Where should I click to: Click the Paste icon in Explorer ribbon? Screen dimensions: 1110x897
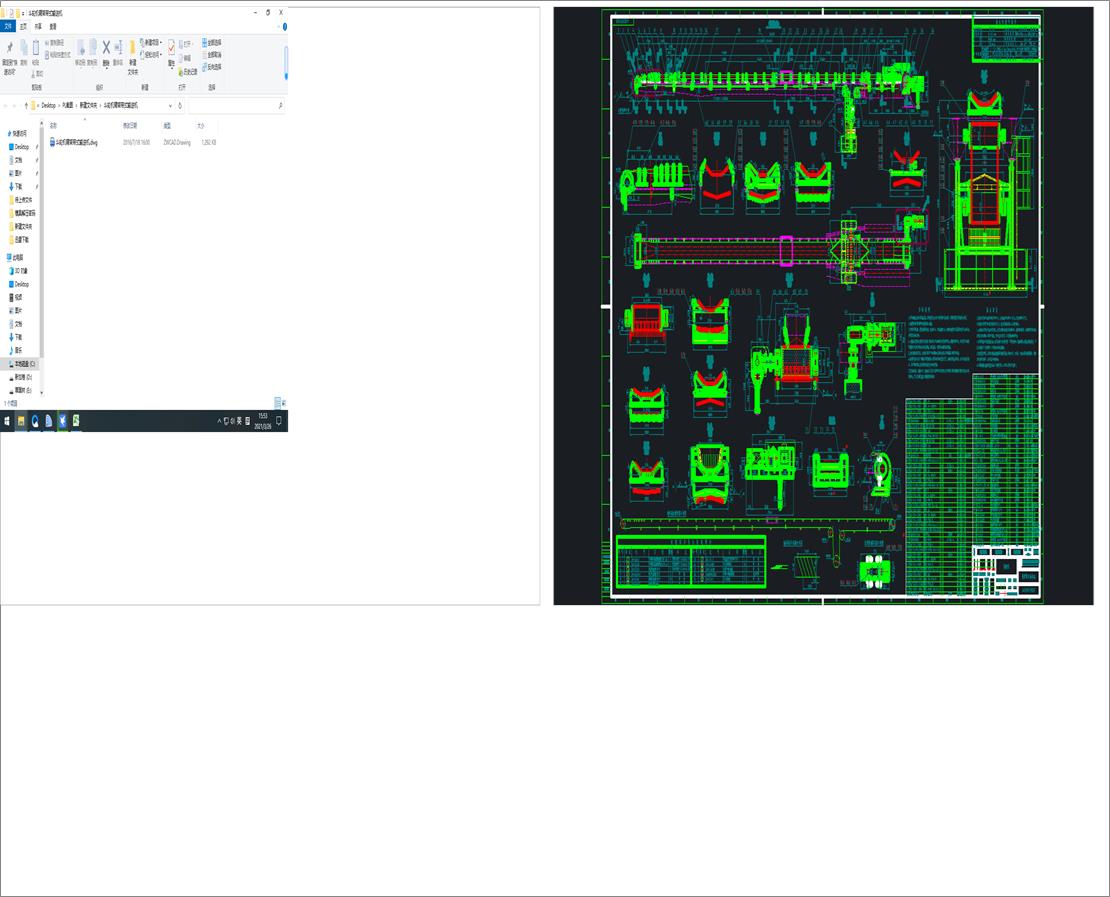click(x=35, y=47)
